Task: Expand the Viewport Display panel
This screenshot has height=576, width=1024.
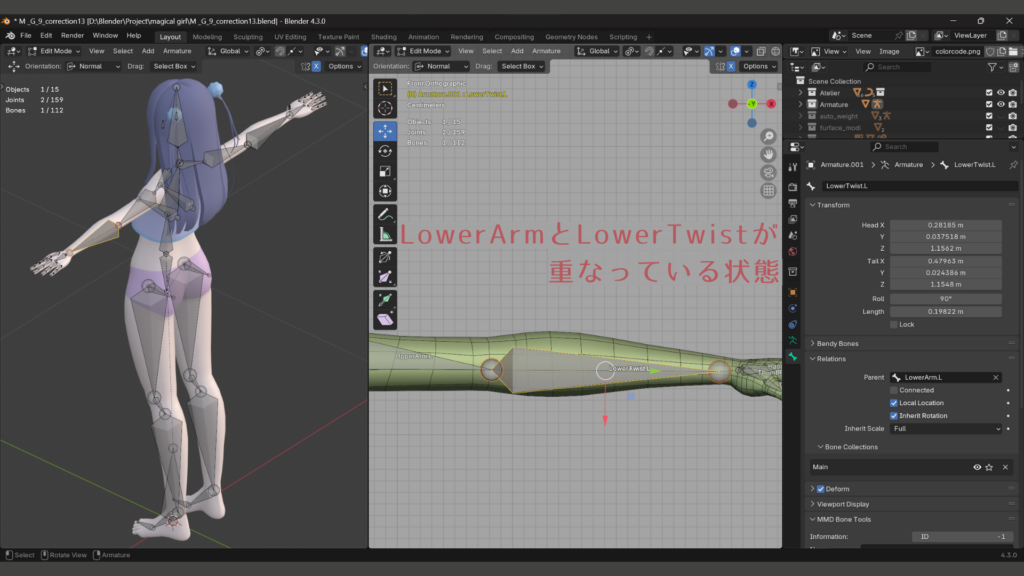Action: coord(844,504)
